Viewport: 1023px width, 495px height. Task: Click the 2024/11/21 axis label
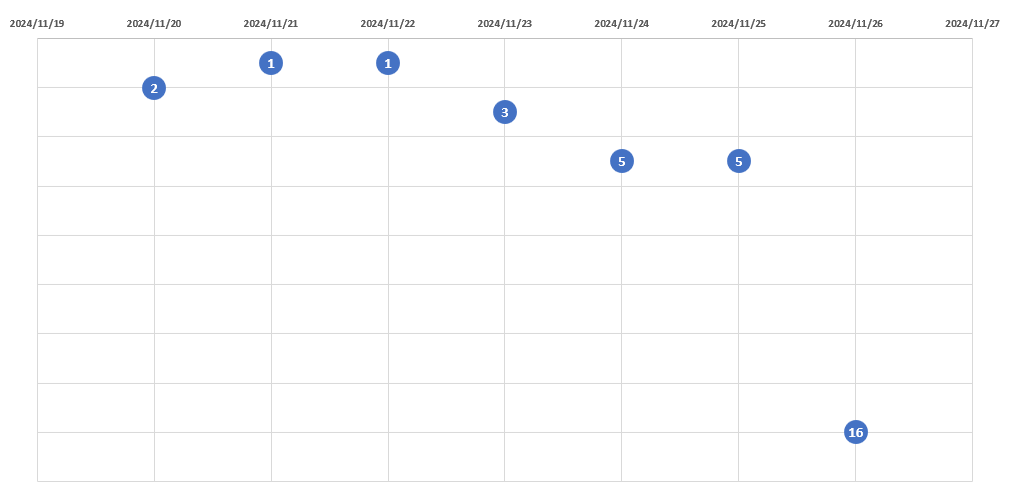click(x=271, y=24)
